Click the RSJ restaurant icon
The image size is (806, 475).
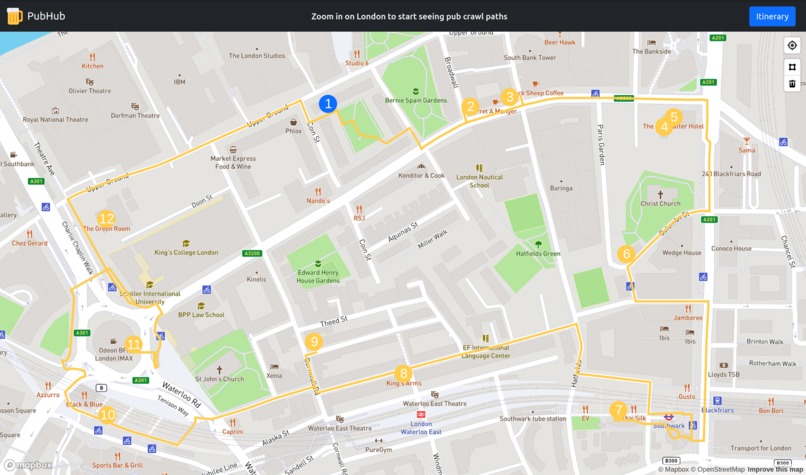(x=359, y=209)
